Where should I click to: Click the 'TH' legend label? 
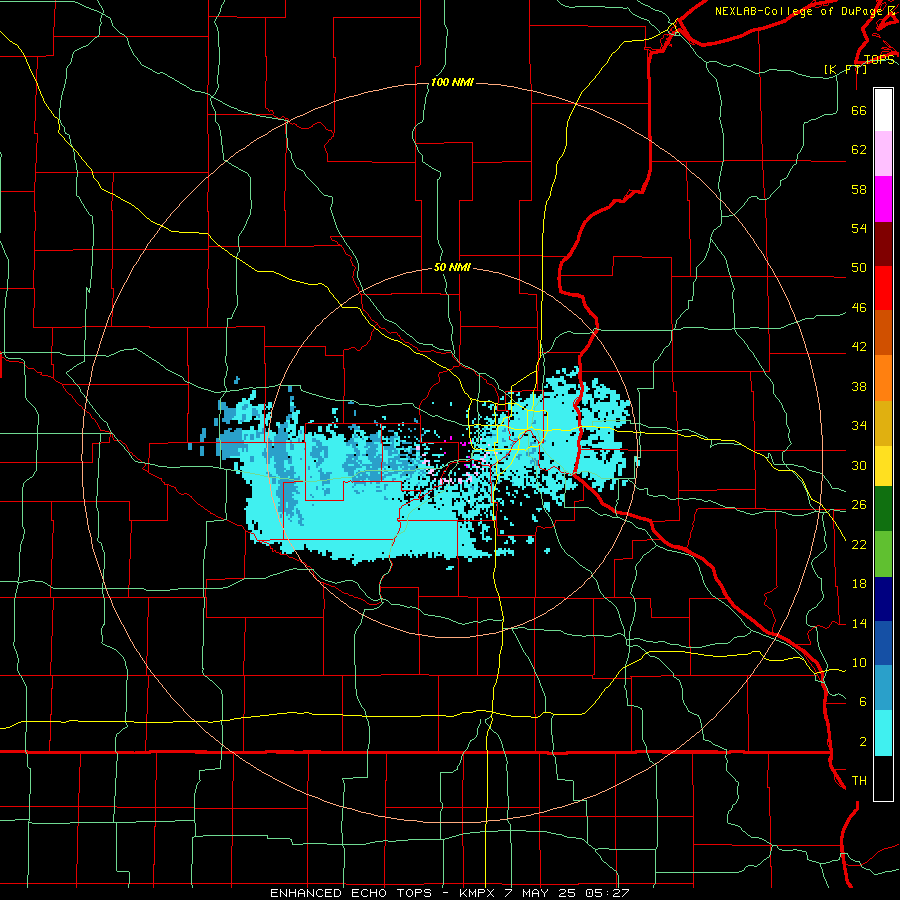(859, 781)
